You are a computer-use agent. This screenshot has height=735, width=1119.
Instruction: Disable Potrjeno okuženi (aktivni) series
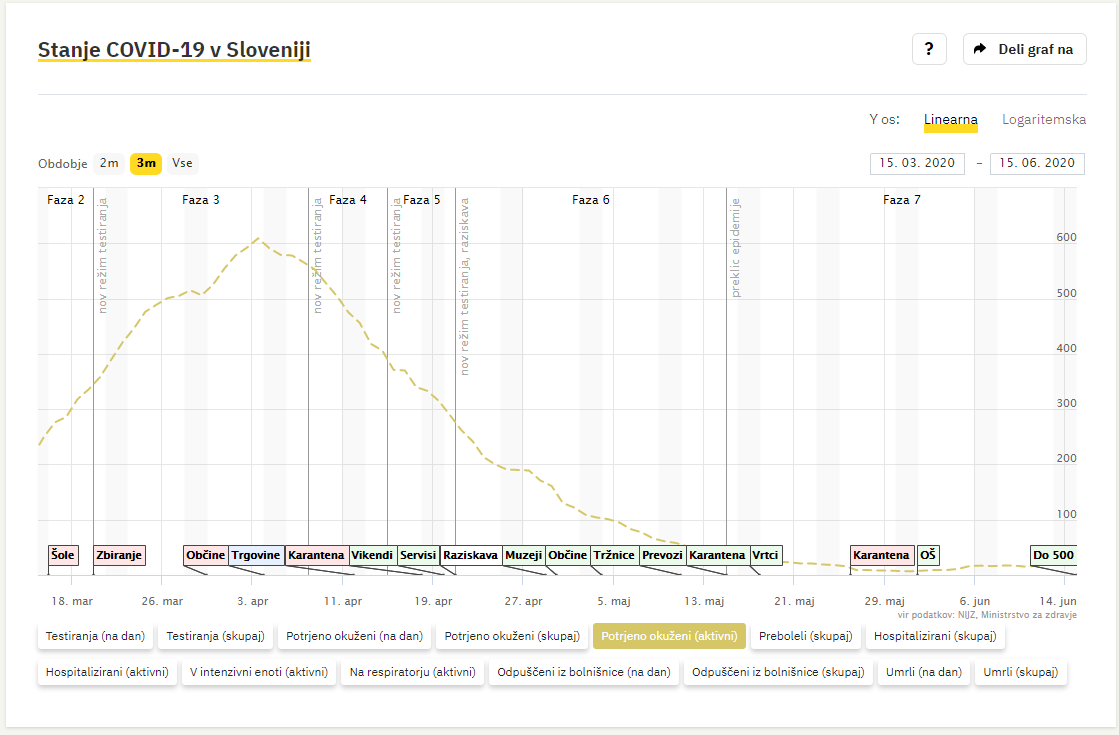[669, 636]
